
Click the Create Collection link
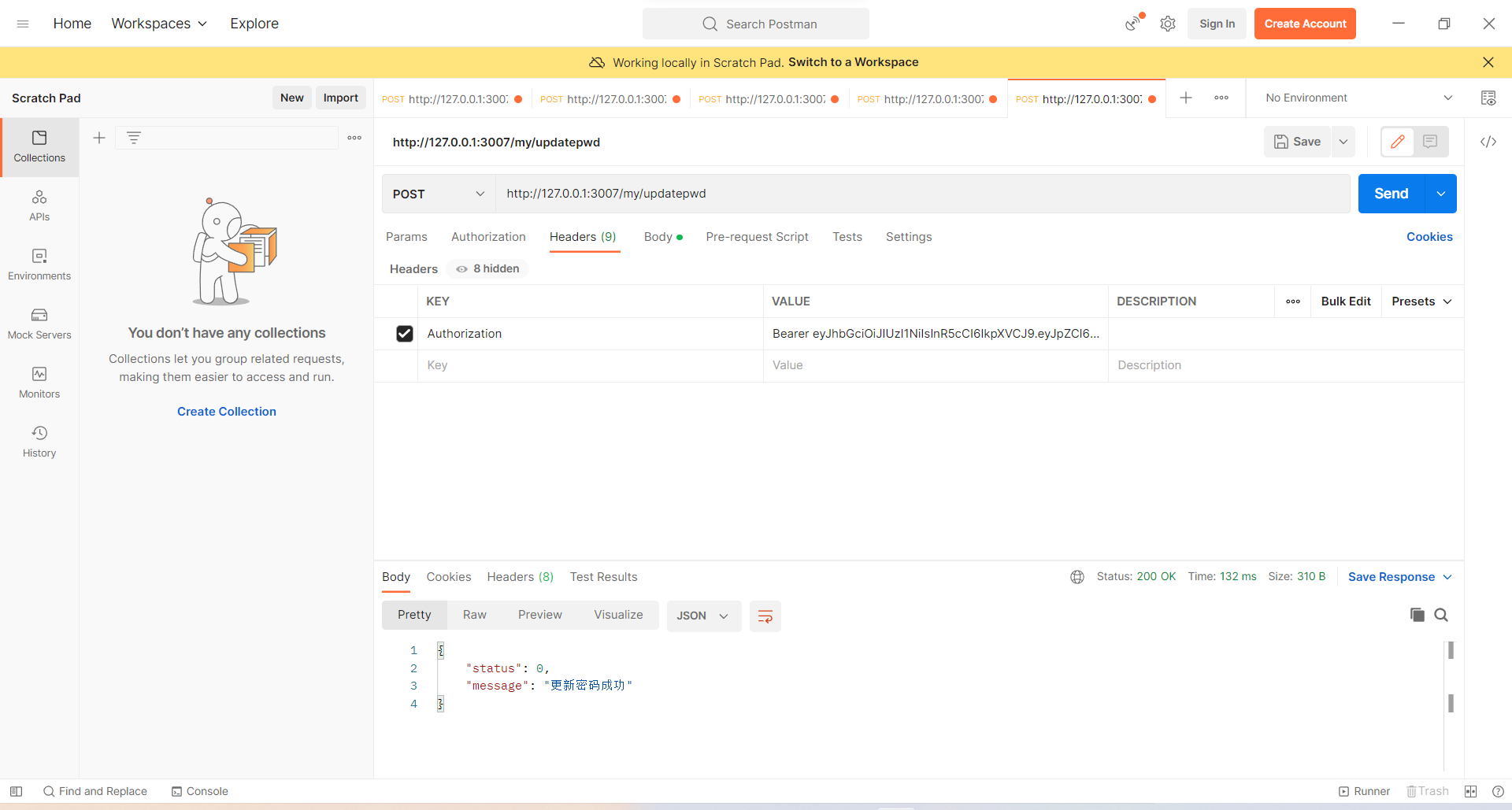227,412
